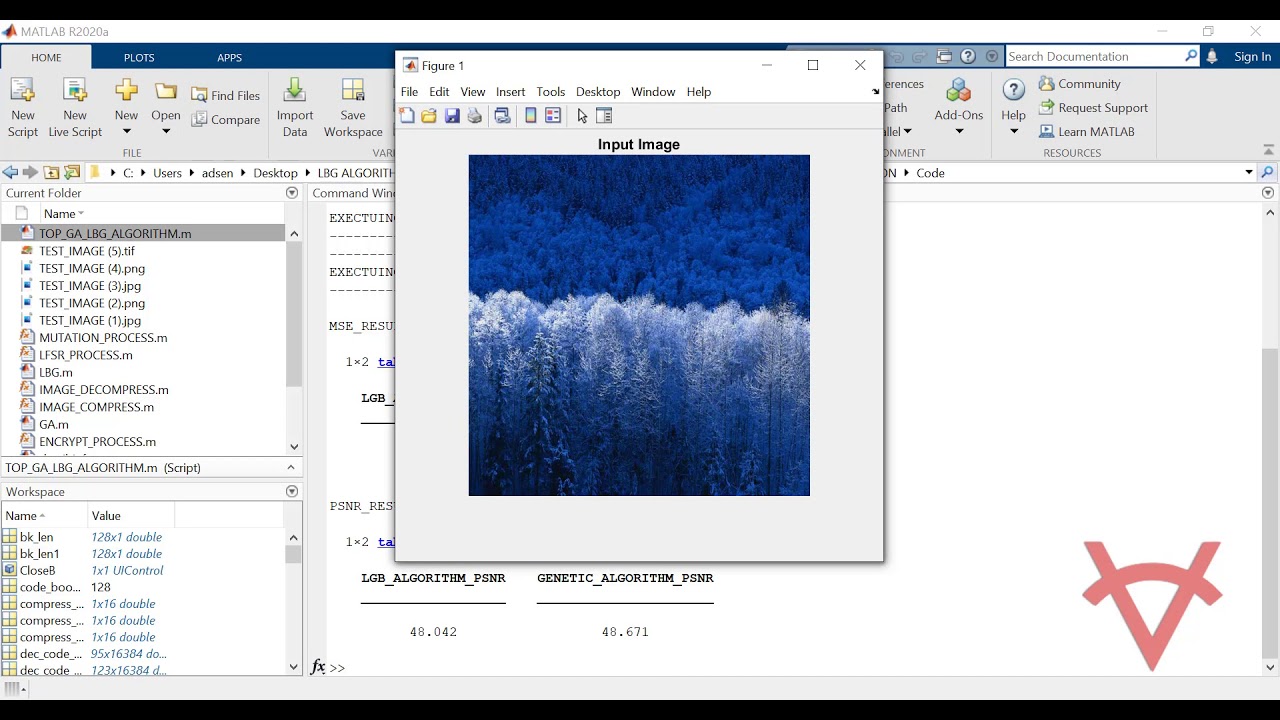Go back using the folder back arrow
The image size is (1280, 720).
pos(10,172)
